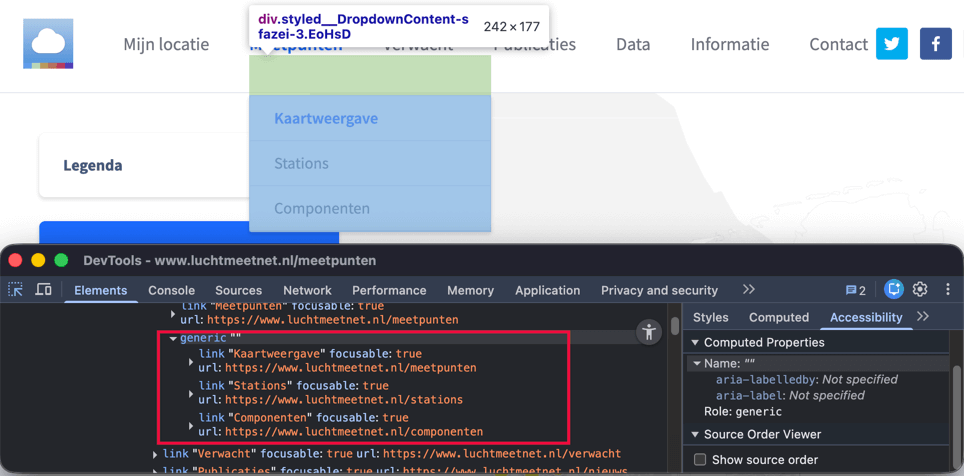Open DevTools settings gear
The height and width of the screenshot is (476, 964).
coord(920,290)
